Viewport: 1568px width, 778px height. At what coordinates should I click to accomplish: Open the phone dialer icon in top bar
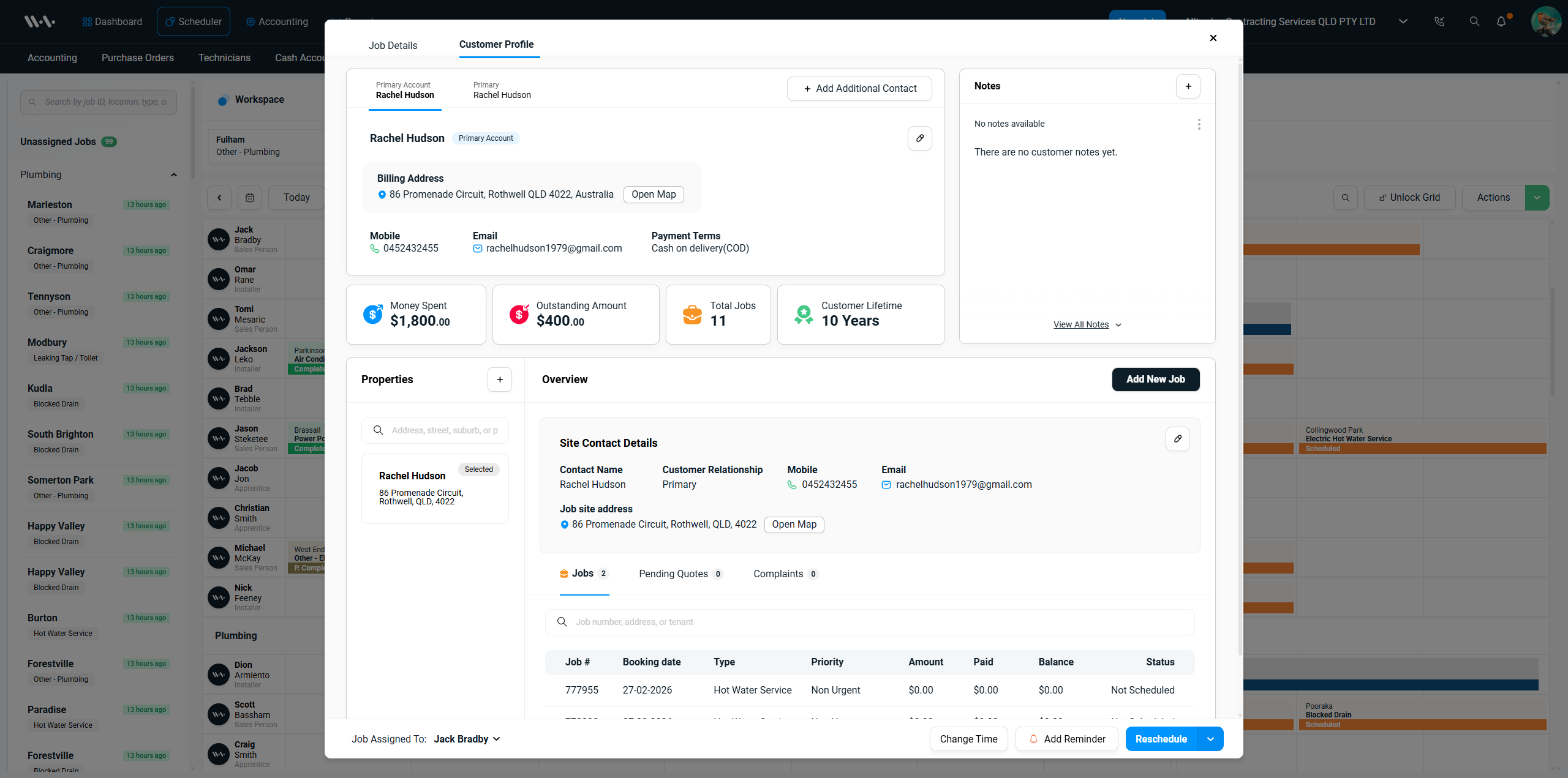[x=1439, y=21]
